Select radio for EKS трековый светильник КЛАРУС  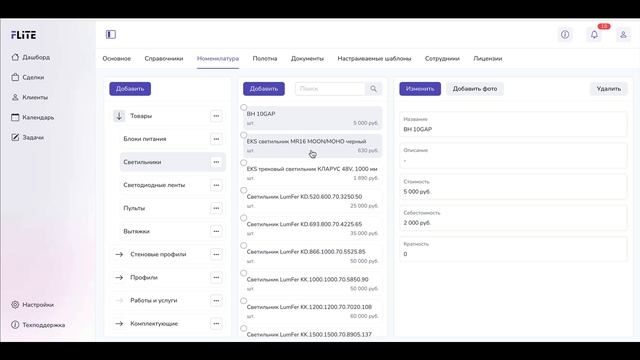(244, 162)
